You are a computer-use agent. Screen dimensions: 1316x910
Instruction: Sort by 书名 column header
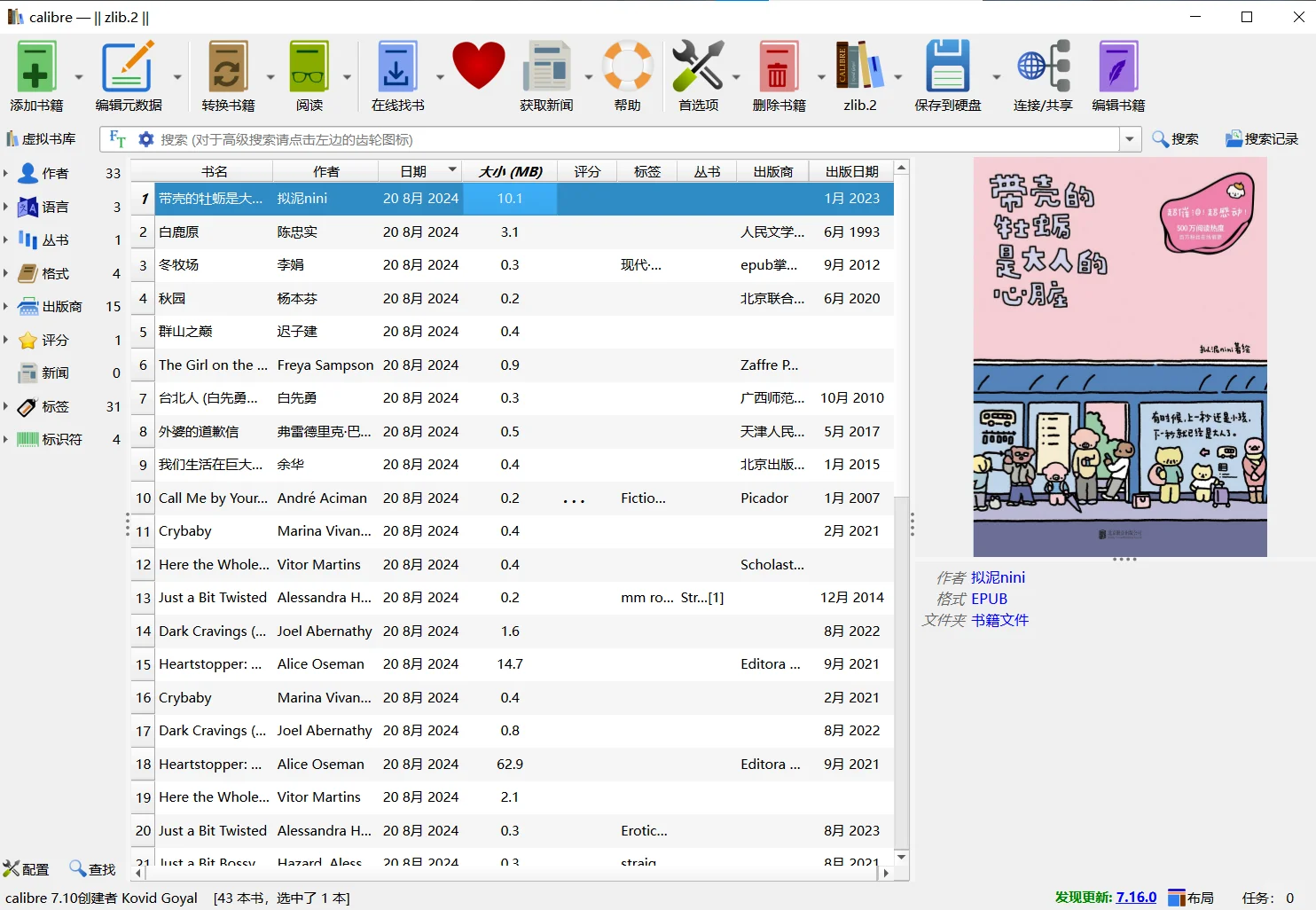(214, 171)
